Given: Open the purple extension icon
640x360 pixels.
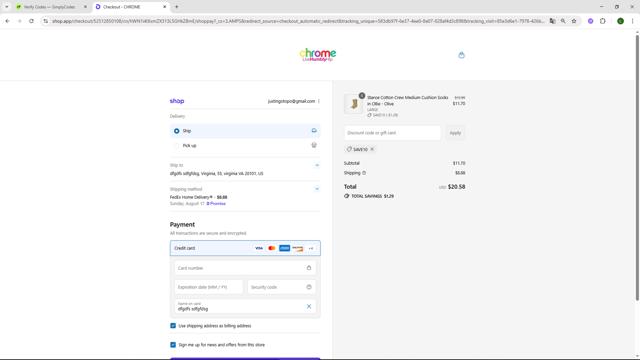Looking at the screenshot, I should 590,21.
